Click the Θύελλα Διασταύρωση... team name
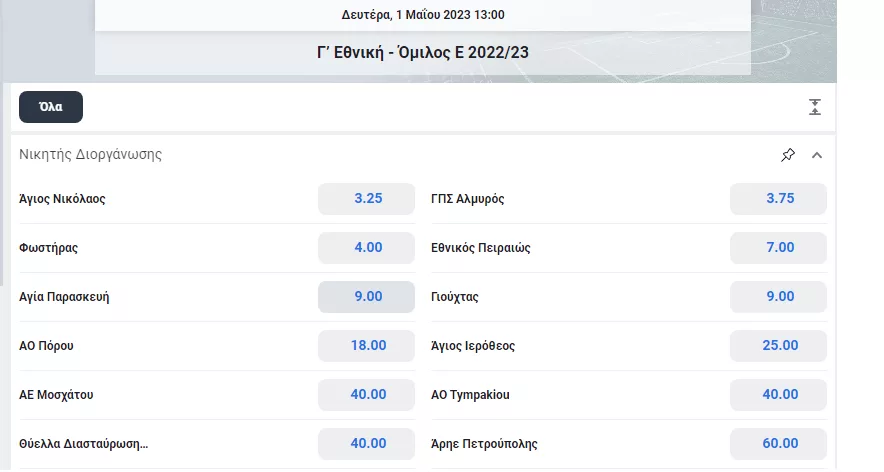This screenshot has height=472, width=884. tap(83, 444)
